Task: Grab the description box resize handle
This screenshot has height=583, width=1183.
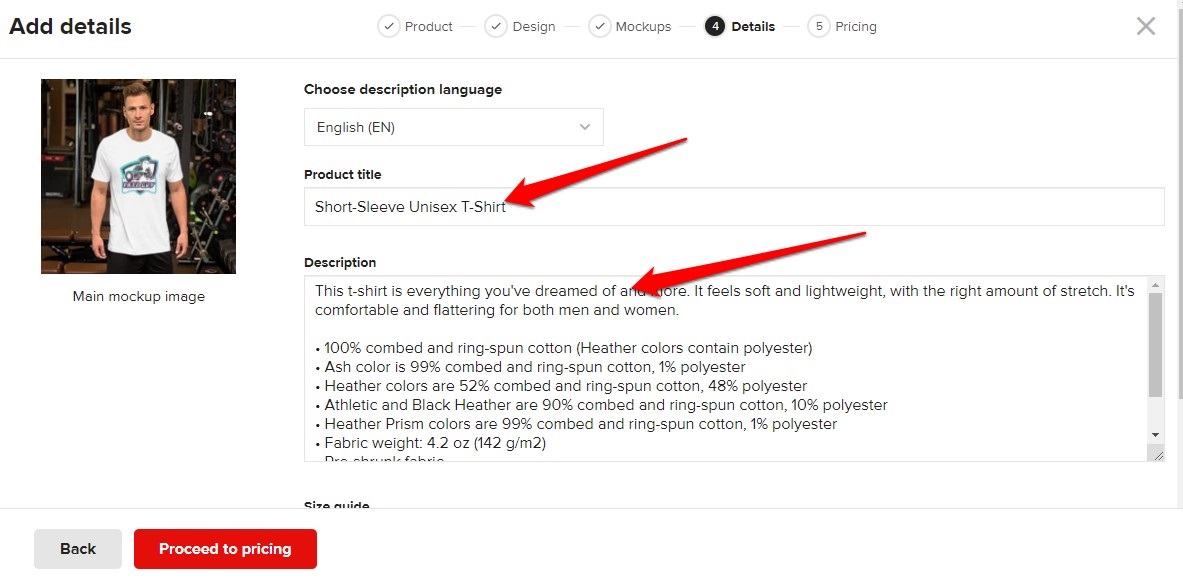Action: [1158, 455]
